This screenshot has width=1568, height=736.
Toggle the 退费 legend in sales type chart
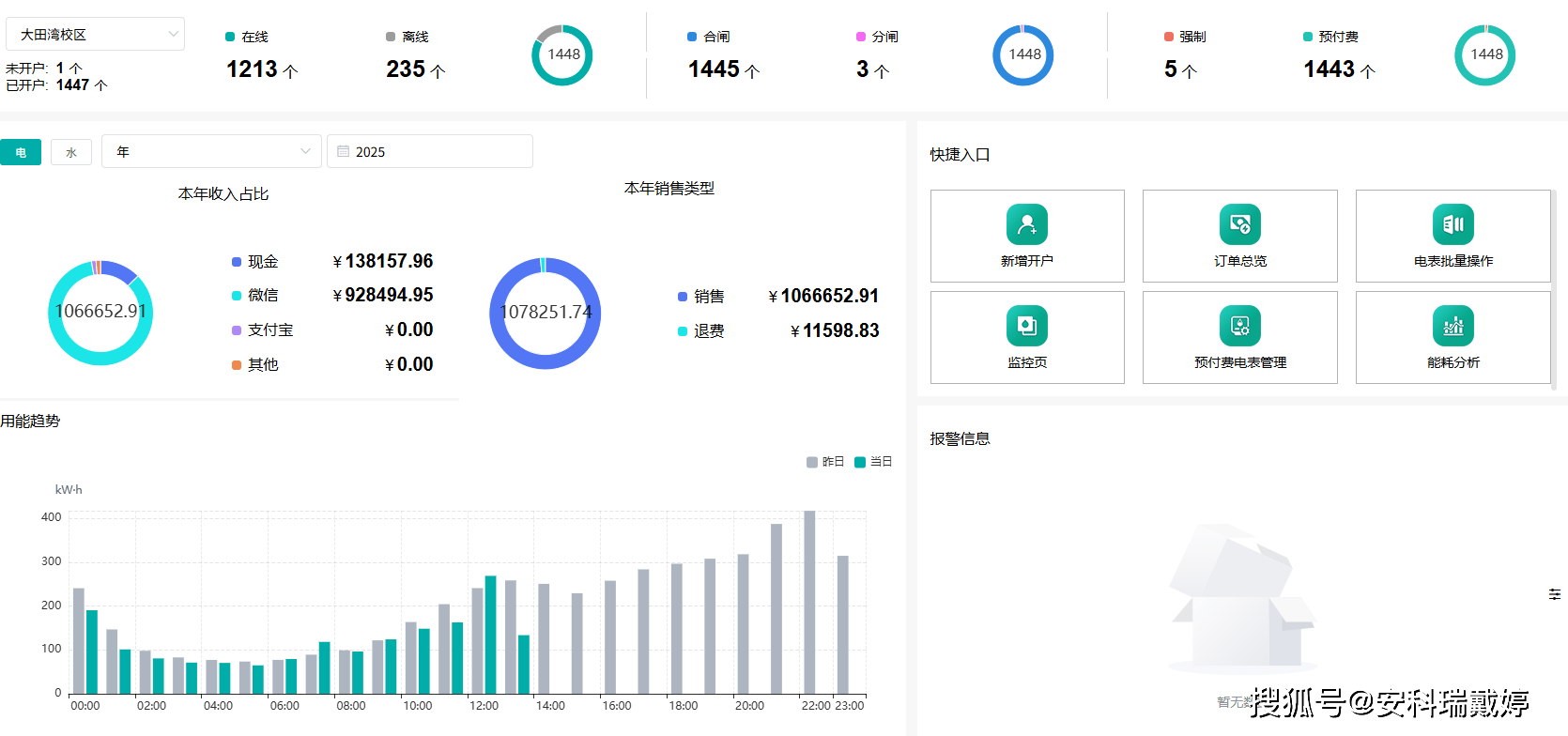point(700,331)
